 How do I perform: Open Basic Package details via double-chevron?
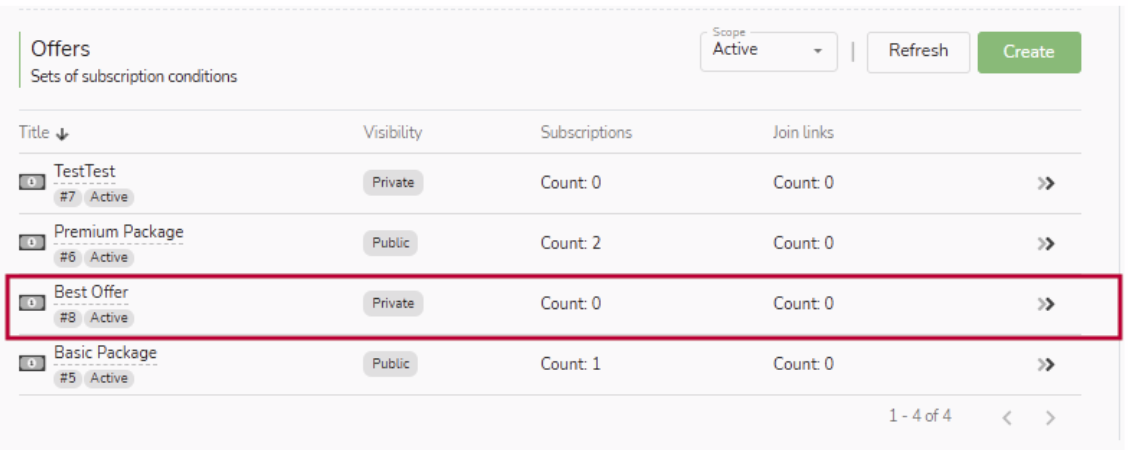pyautogui.click(x=1047, y=365)
